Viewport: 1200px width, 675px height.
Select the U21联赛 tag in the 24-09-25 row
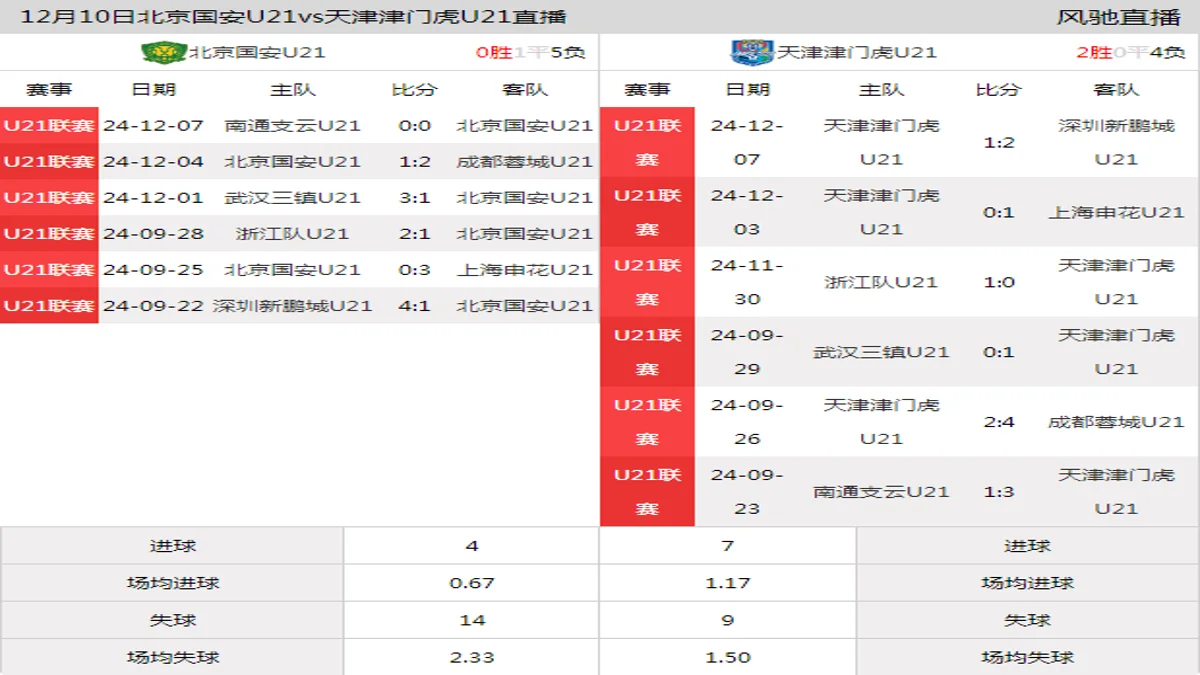coord(49,269)
